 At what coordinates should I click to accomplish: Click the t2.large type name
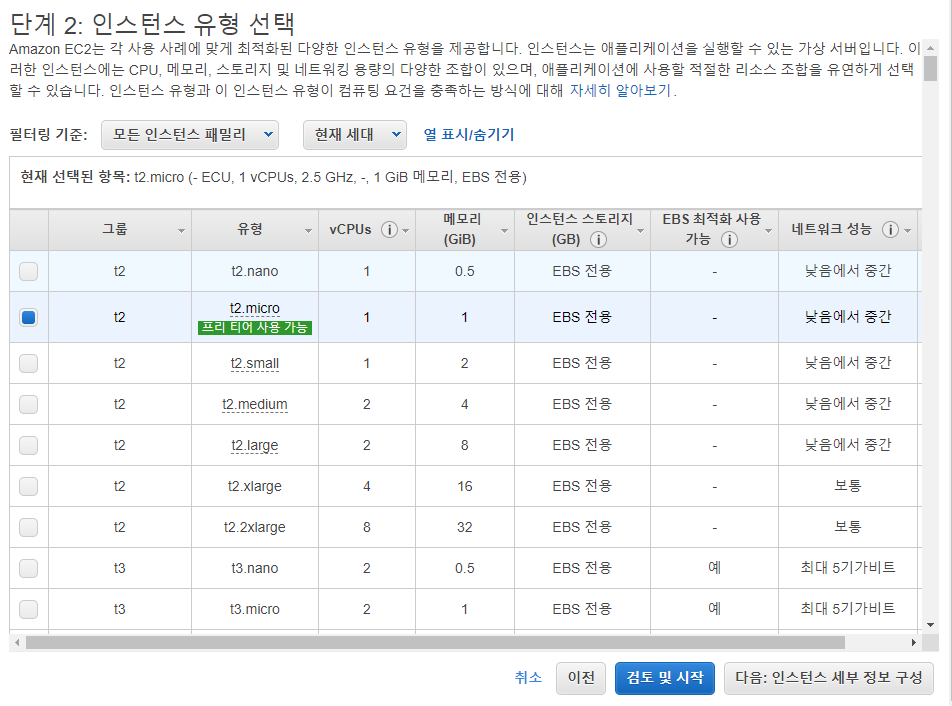pyautogui.click(x=254, y=446)
